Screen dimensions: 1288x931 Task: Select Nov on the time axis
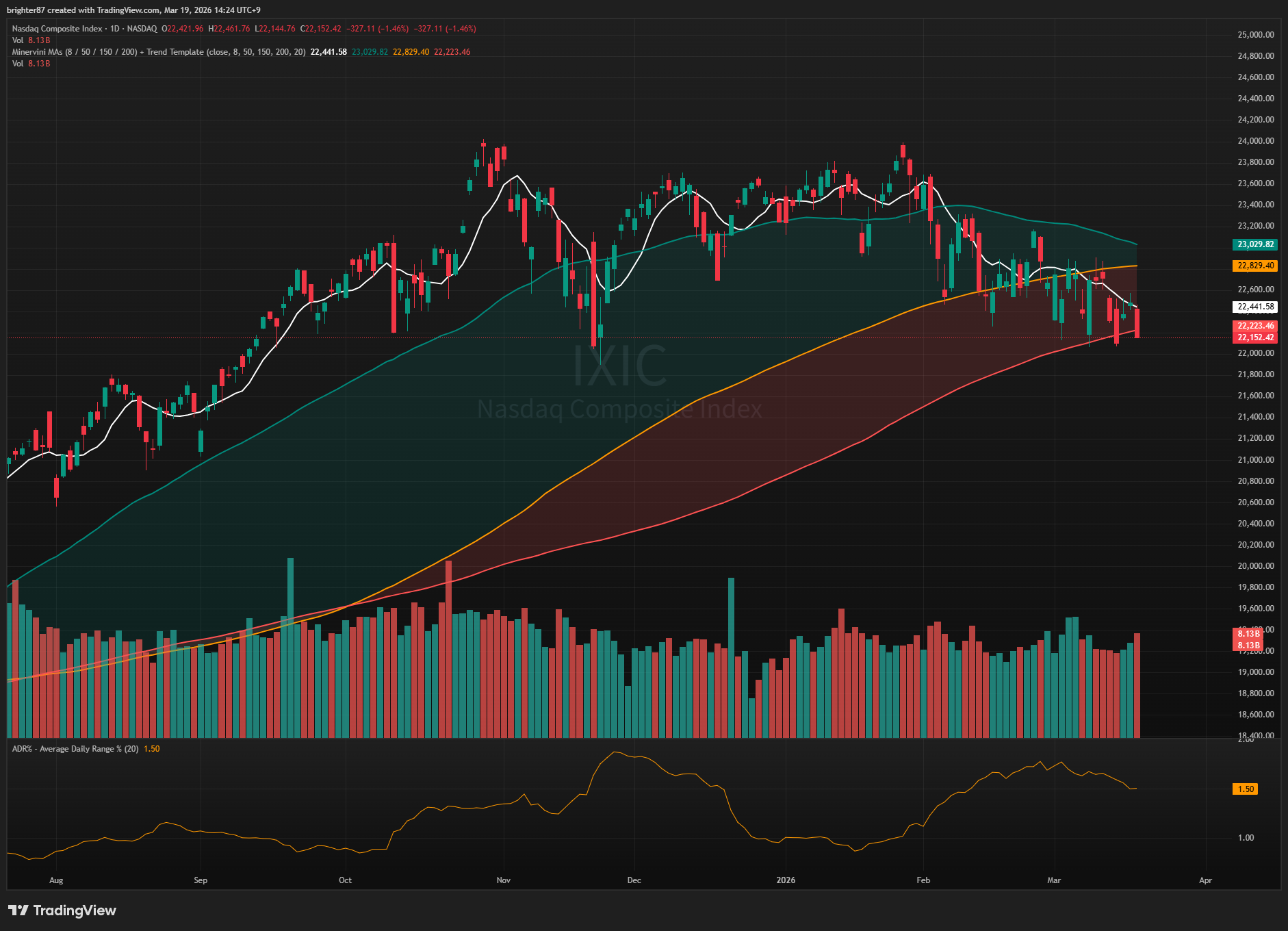503,880
